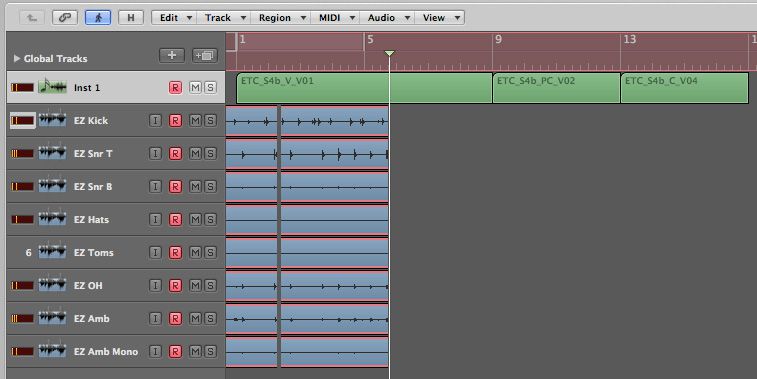The height and width of the screenshot is (379, 757).
Task: Disable record on EZ Kick track
Action: [x=175, y=120]
